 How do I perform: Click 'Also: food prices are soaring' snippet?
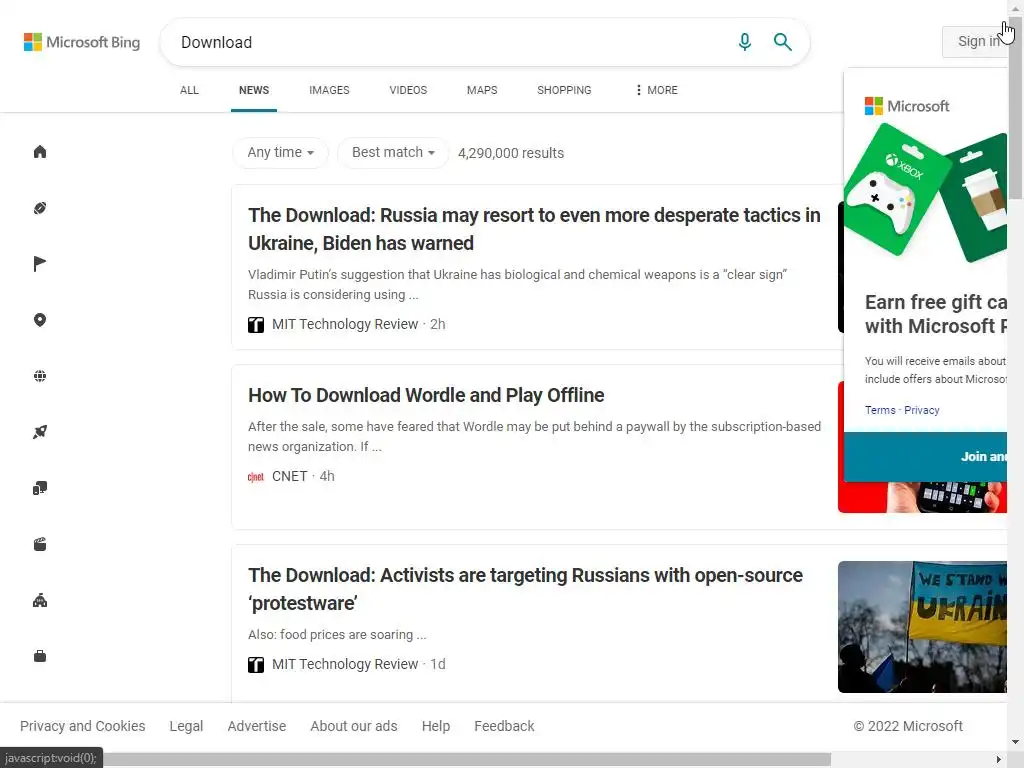click(x=337, y=635)
